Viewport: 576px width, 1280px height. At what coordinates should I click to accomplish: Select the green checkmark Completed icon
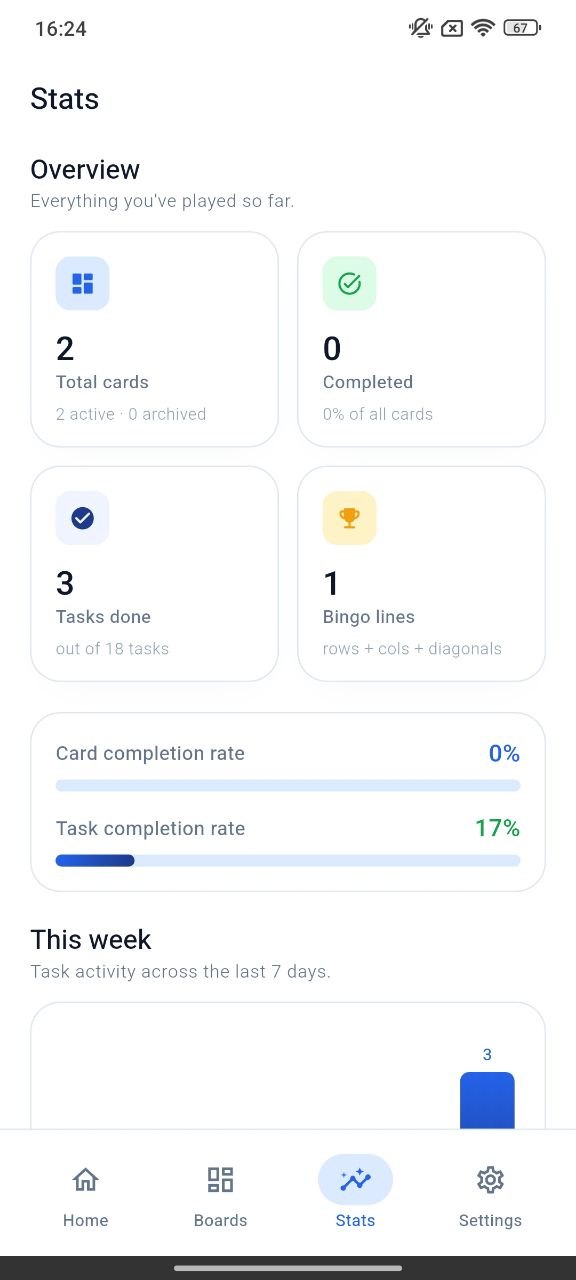[348, 283]
